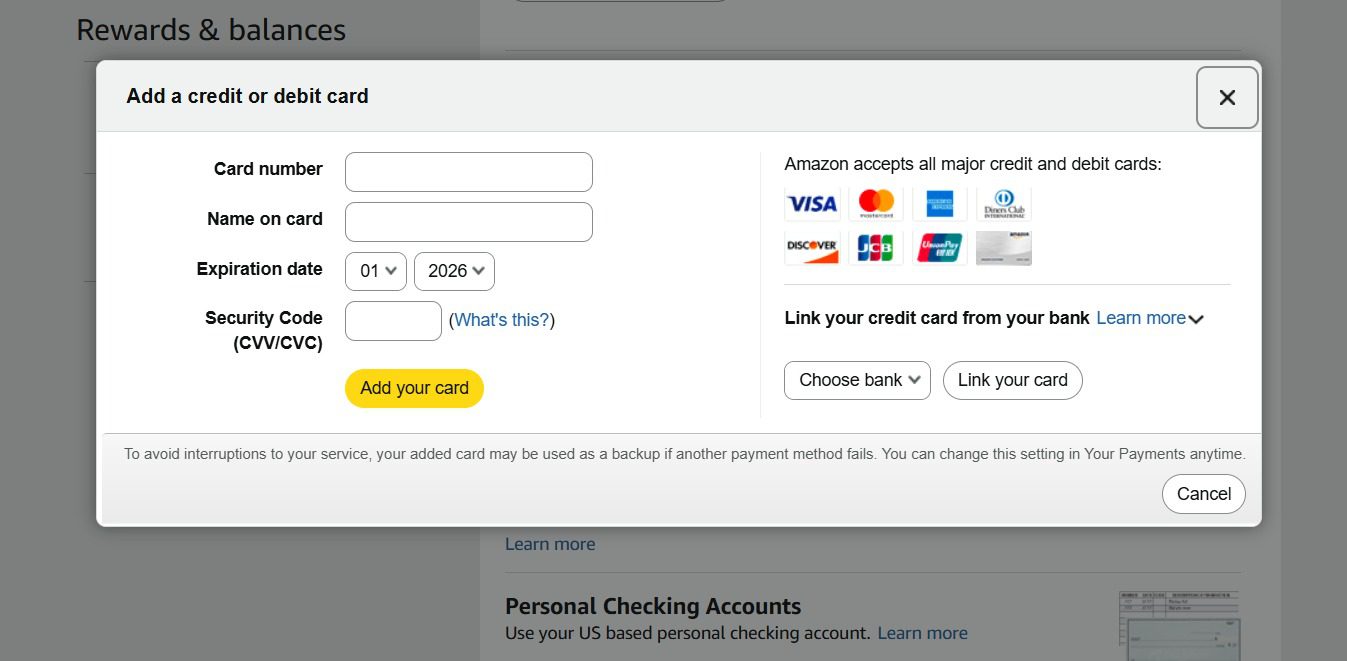Open the expiration month dropdown
The image size is (1347, 661).
(375, 270)
